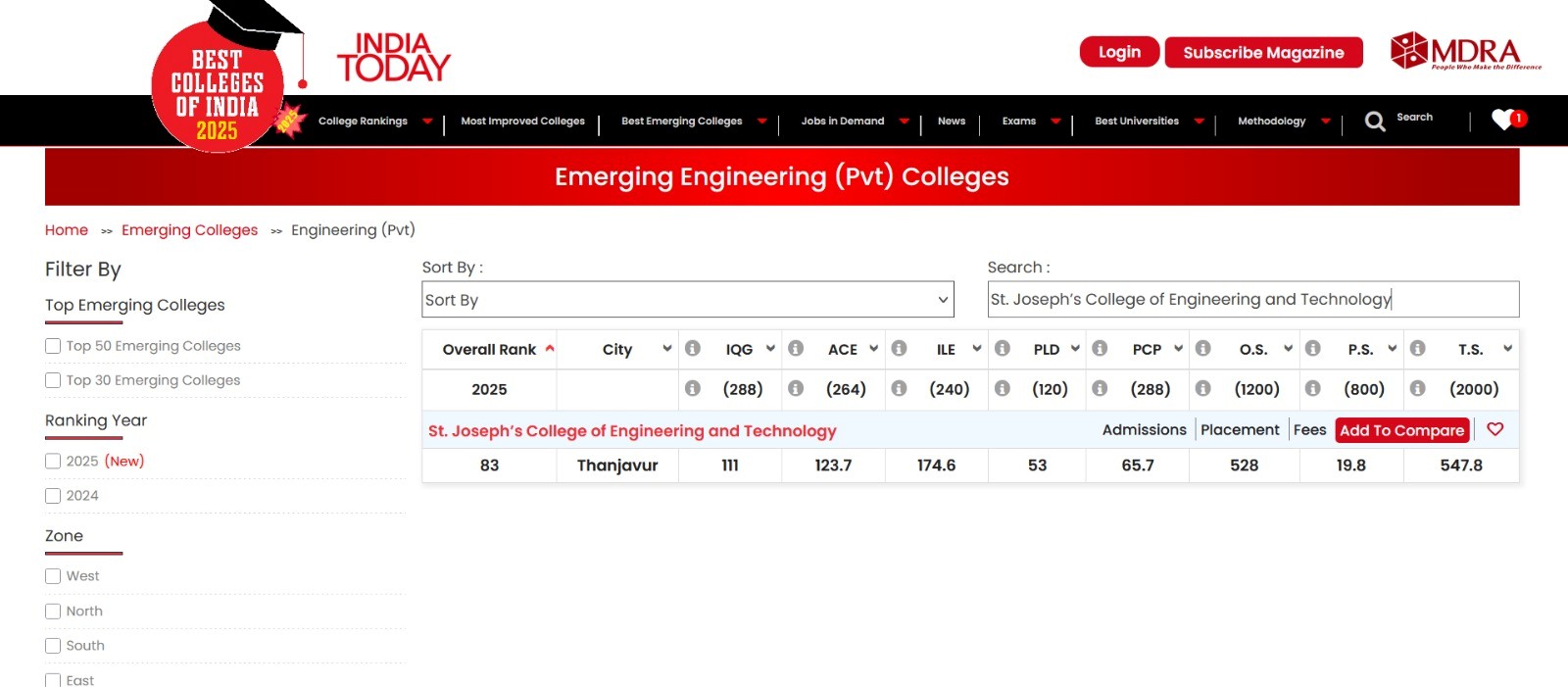Image resolution: width=1568 pixels, height=687 pixels.
Task: Tick the North zone checkbox
Action: click(x=53, y=612)
